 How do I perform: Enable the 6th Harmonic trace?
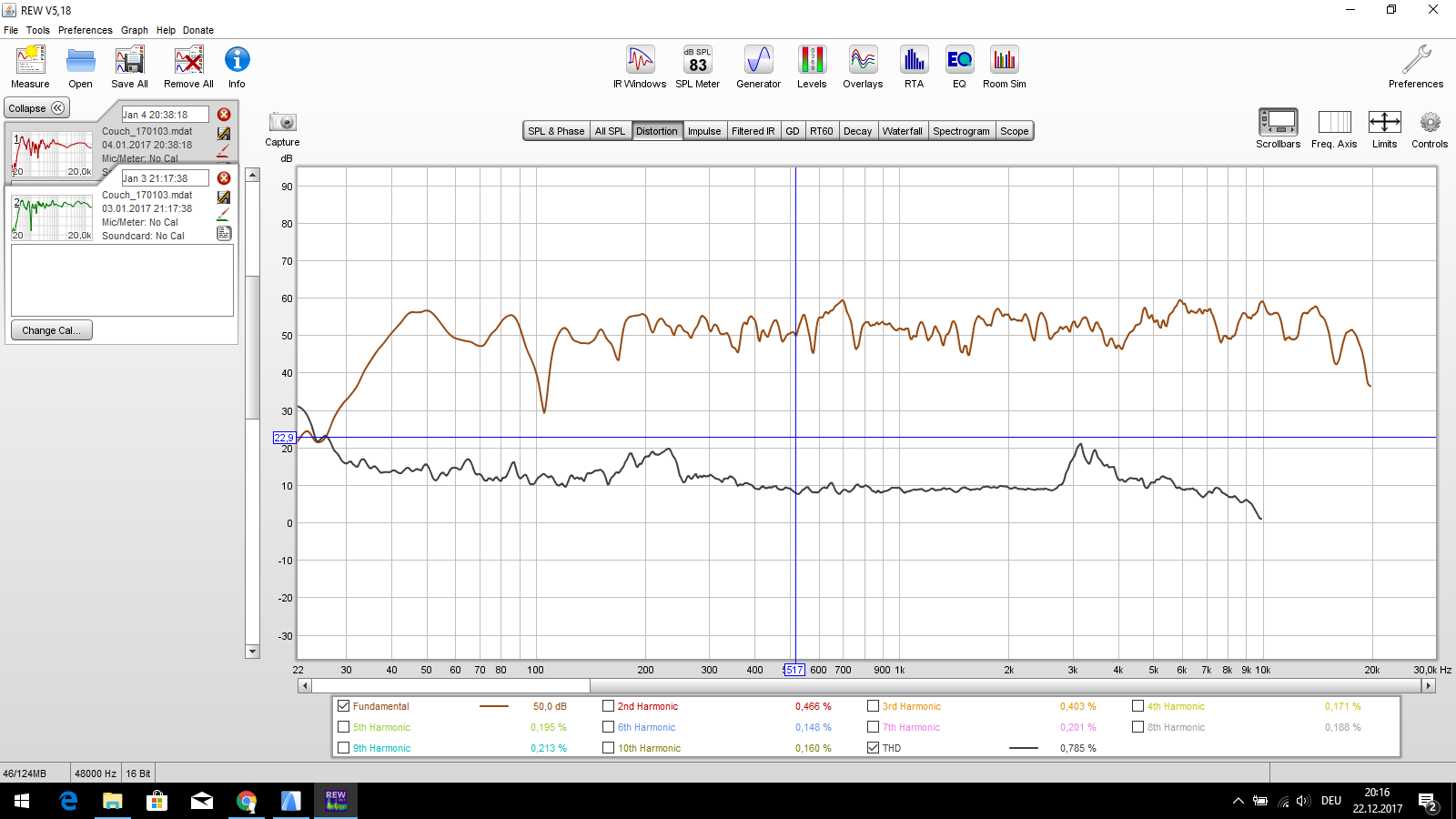tap(608, 727)
